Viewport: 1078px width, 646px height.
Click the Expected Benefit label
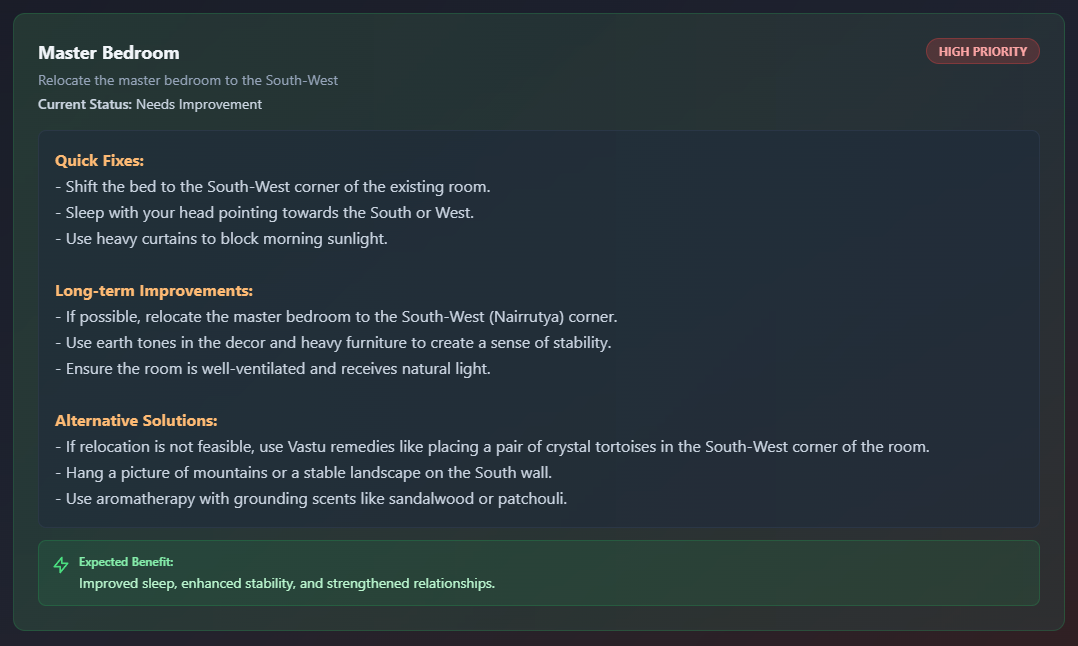click(x=126, y=561)
